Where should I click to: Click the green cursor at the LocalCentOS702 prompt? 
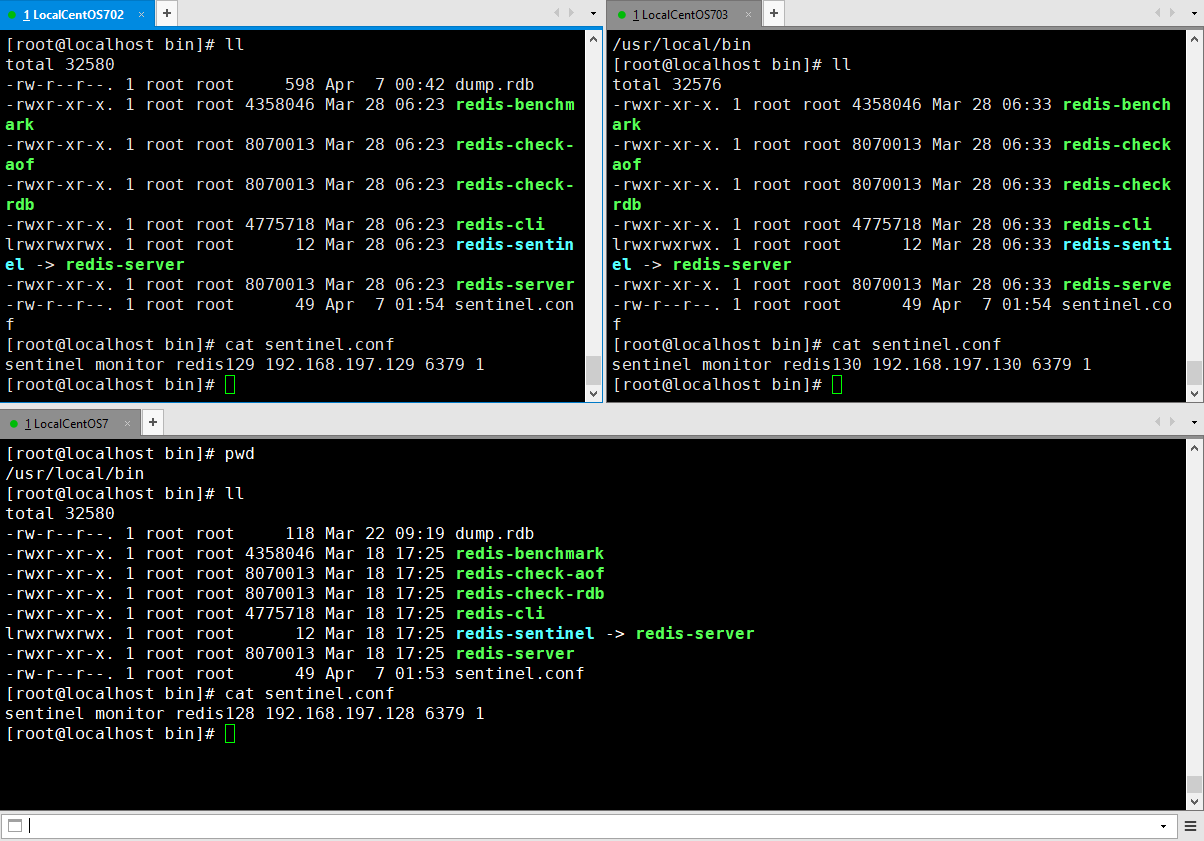(x=230, y=385)
